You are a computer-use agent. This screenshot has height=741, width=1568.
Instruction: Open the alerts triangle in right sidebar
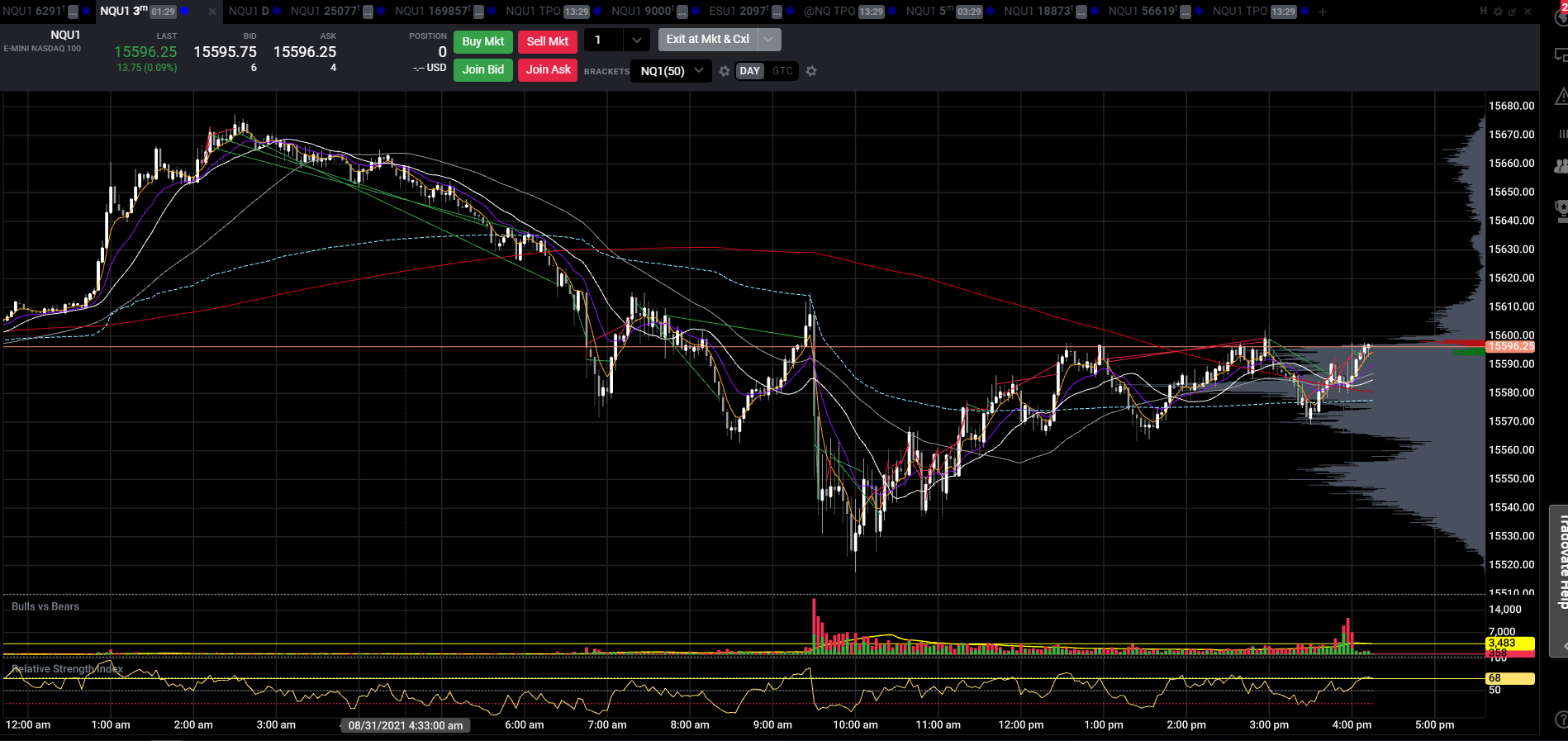(x=1561, y=97)
